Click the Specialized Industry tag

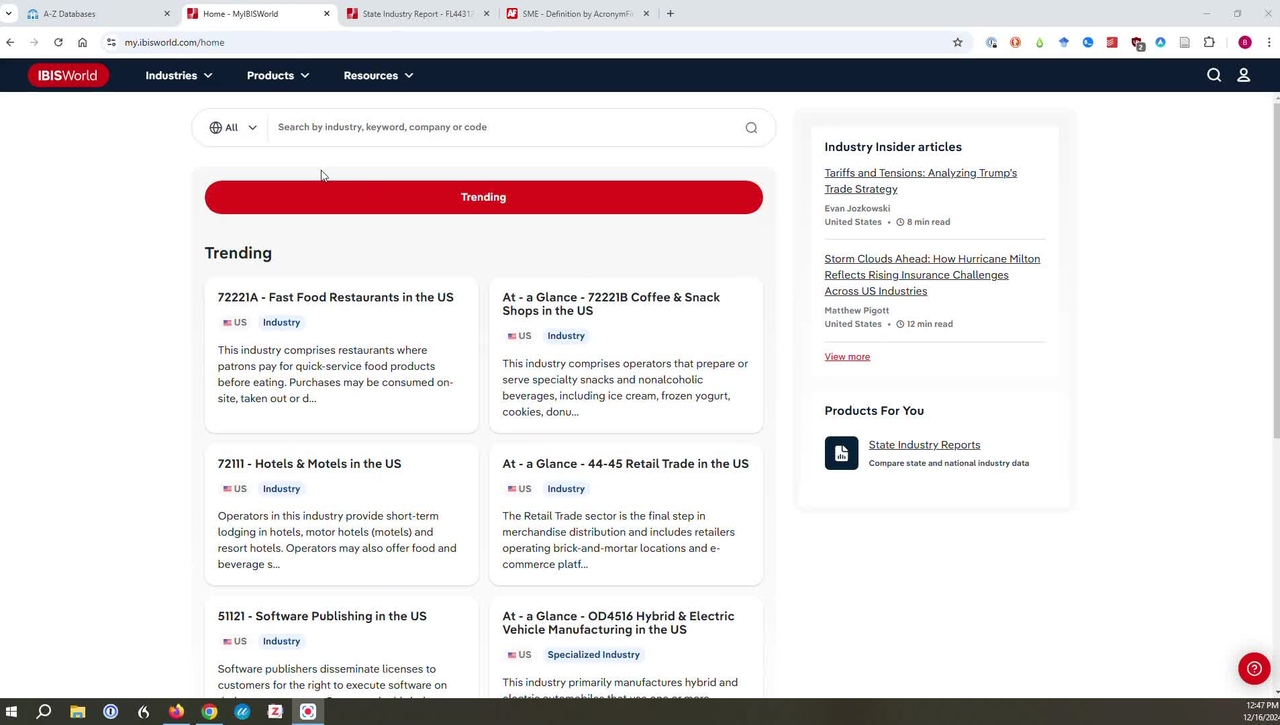[x=594, y=655]
